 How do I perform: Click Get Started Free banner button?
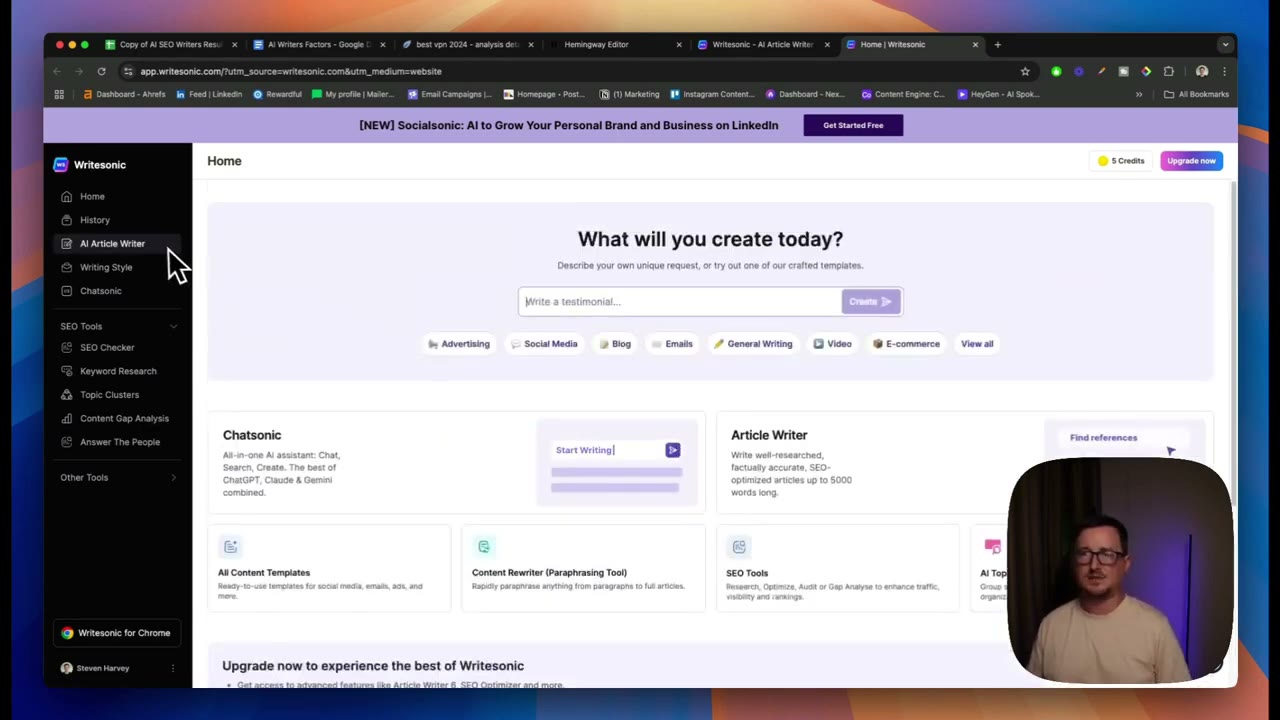pos(853,125)
